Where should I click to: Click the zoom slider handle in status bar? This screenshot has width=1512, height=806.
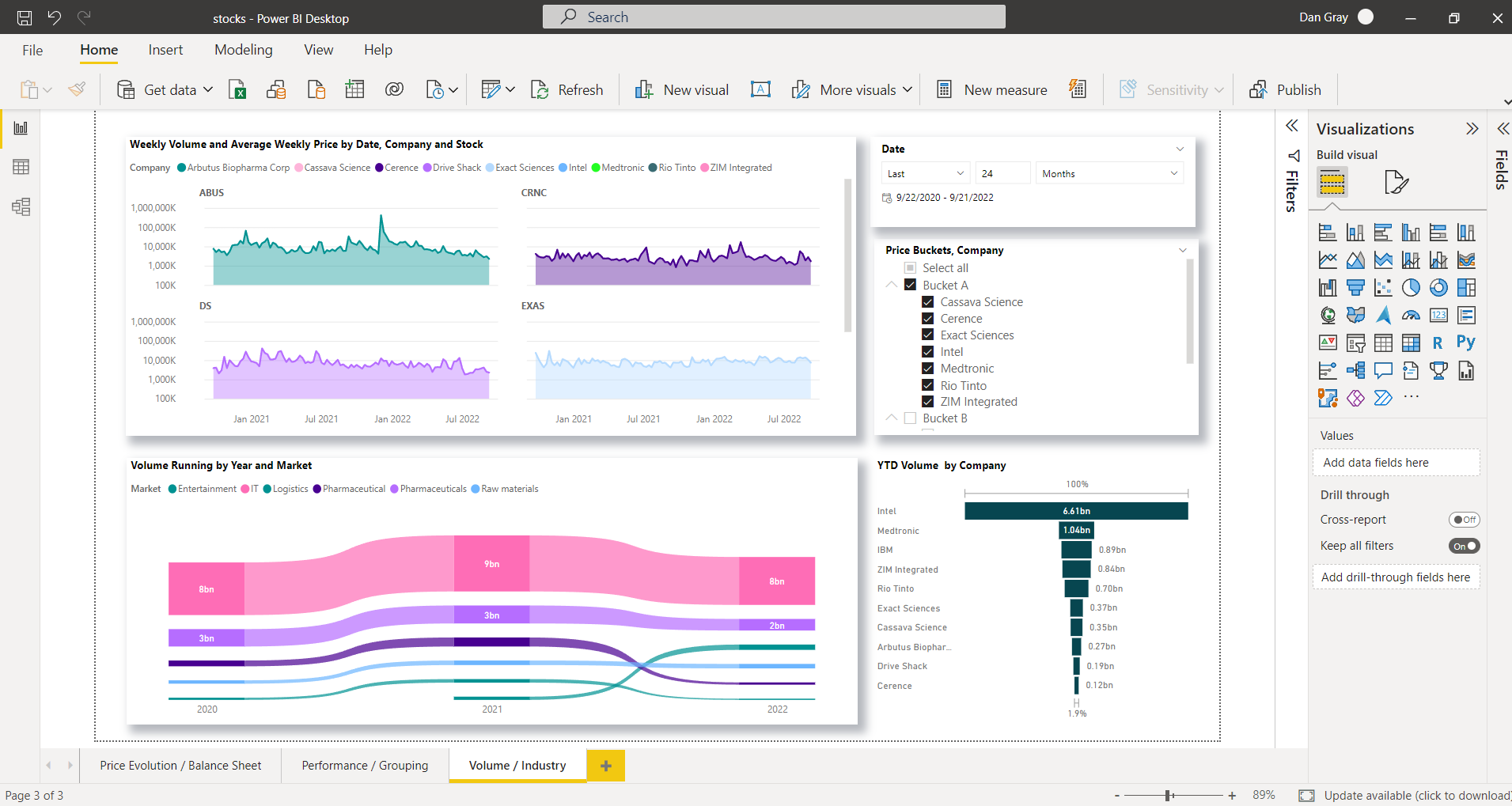(1169, 796)
